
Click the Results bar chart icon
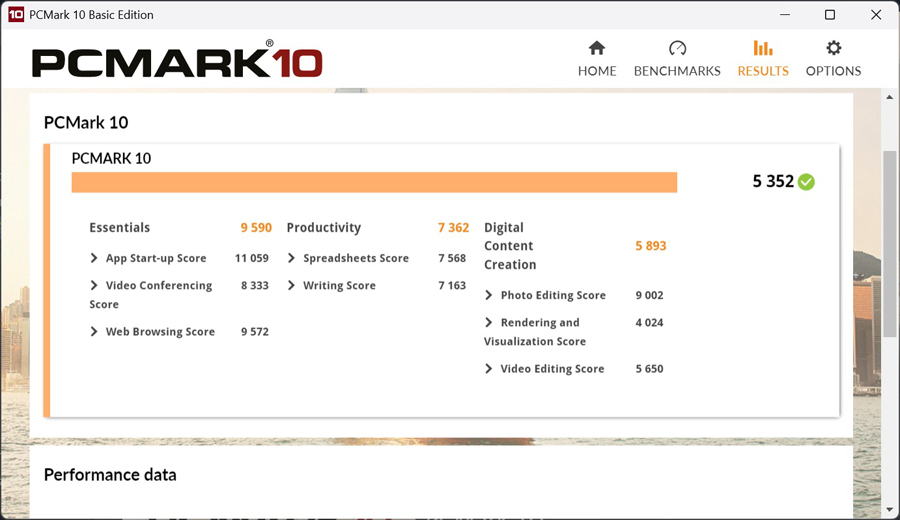[x=763, y=48]
